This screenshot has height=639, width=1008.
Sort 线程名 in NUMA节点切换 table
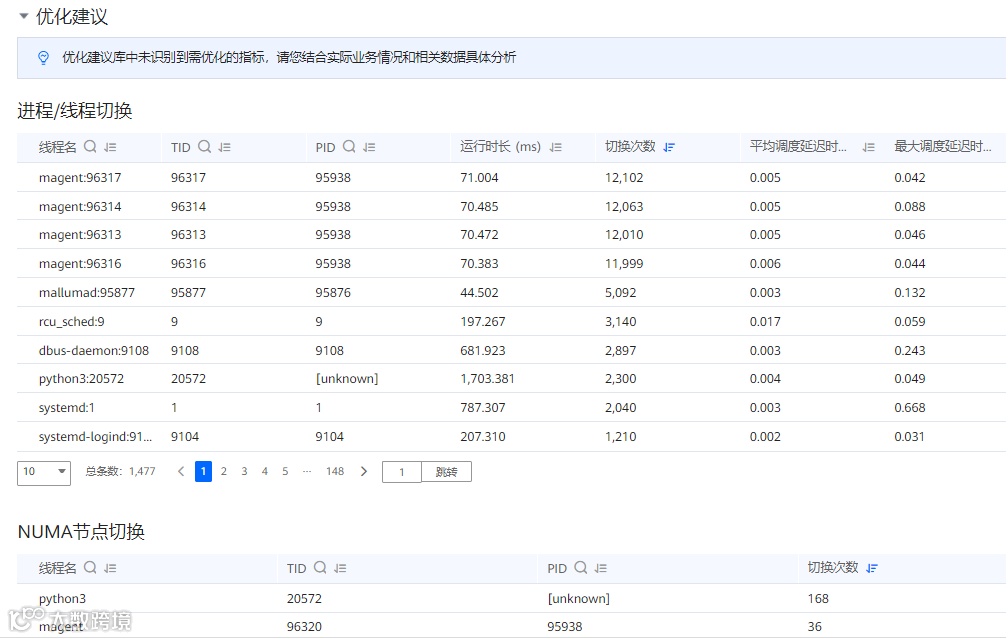pos(111,568)
